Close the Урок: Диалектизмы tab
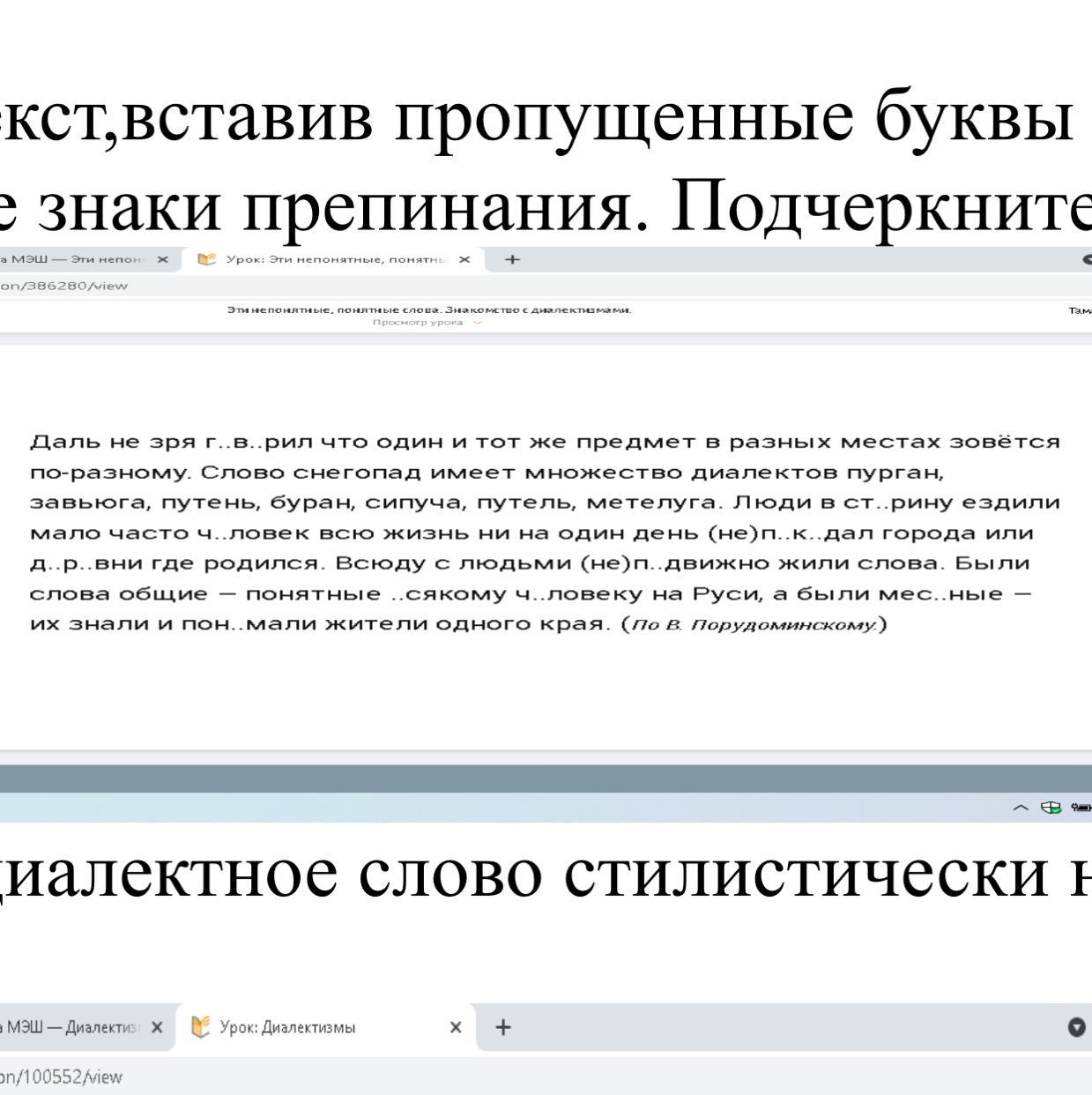The image size is (1092, 1095). pyautogui.click(x=456, y=1027)
